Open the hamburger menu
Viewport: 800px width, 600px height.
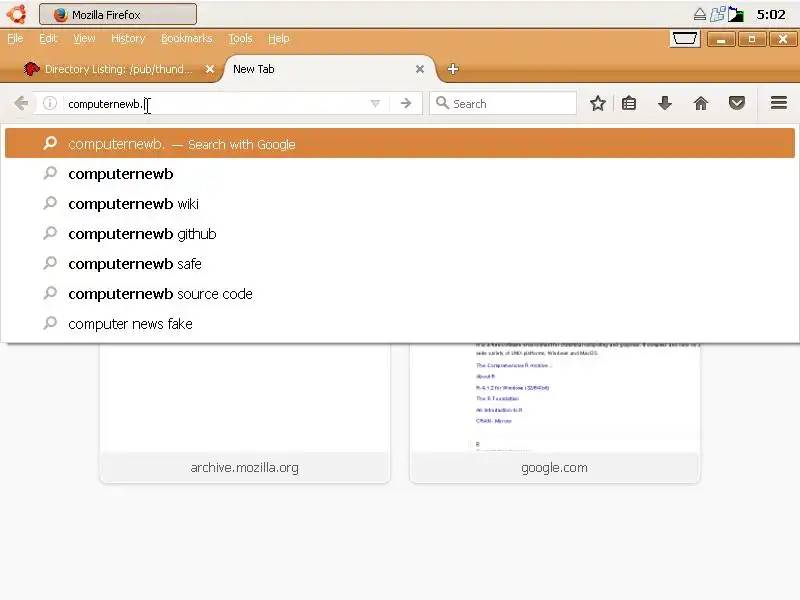[779, 103]
